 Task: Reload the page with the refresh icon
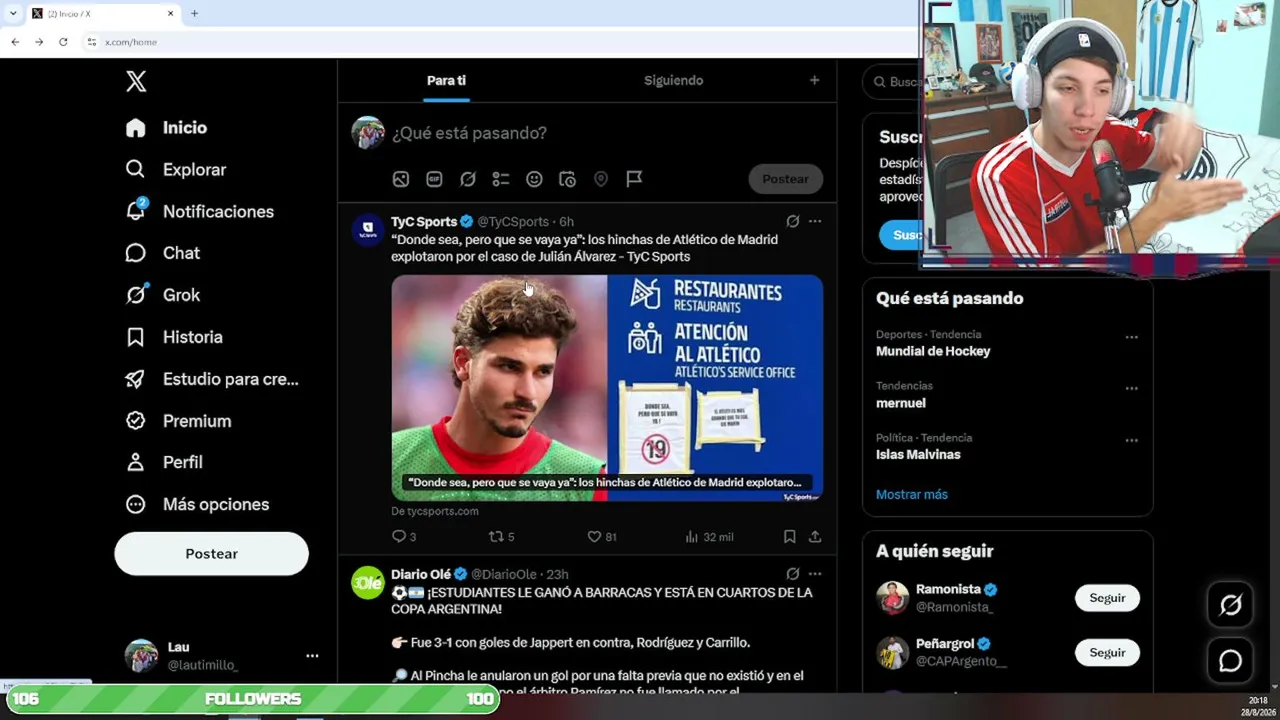click(63, 42)
